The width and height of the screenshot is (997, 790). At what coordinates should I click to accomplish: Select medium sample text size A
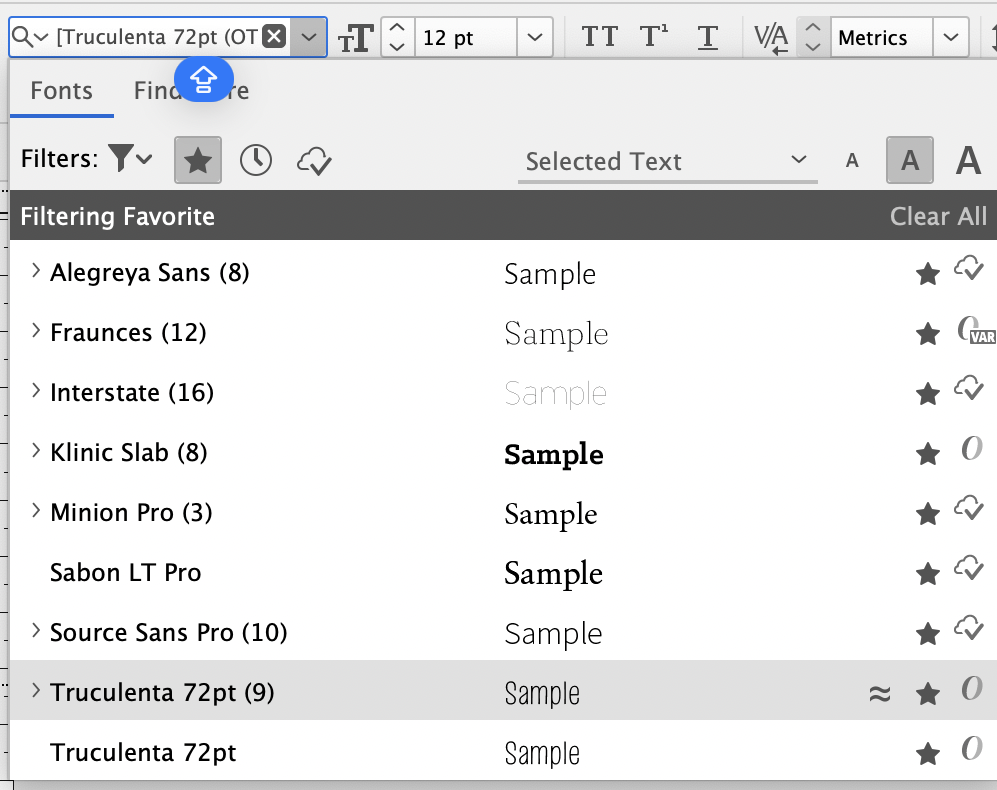coord(910,160)
